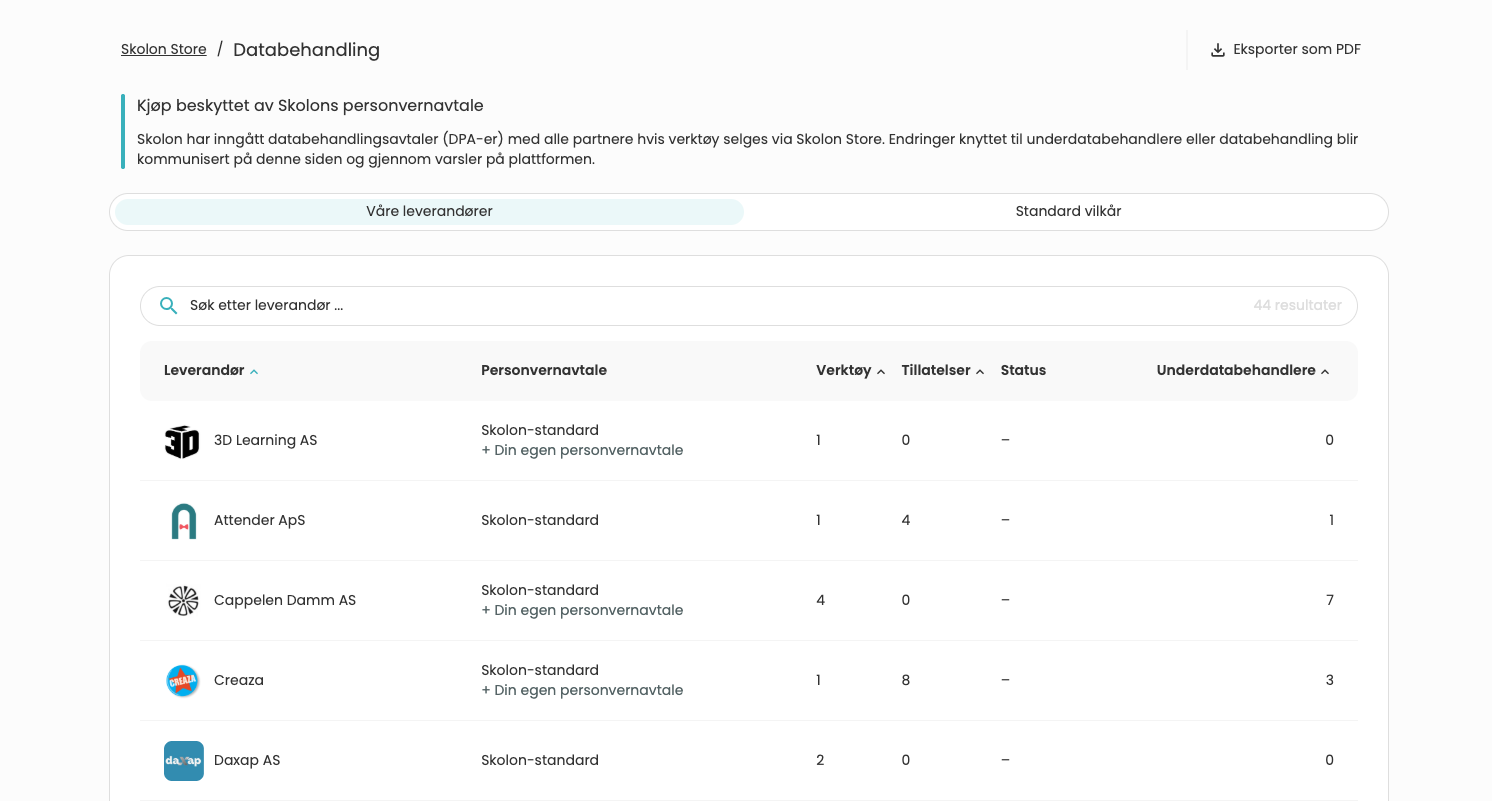This screenshot has height=801, width=1492.
Task: Go back to Skolon Store breadcrumb
Action: 164,49
